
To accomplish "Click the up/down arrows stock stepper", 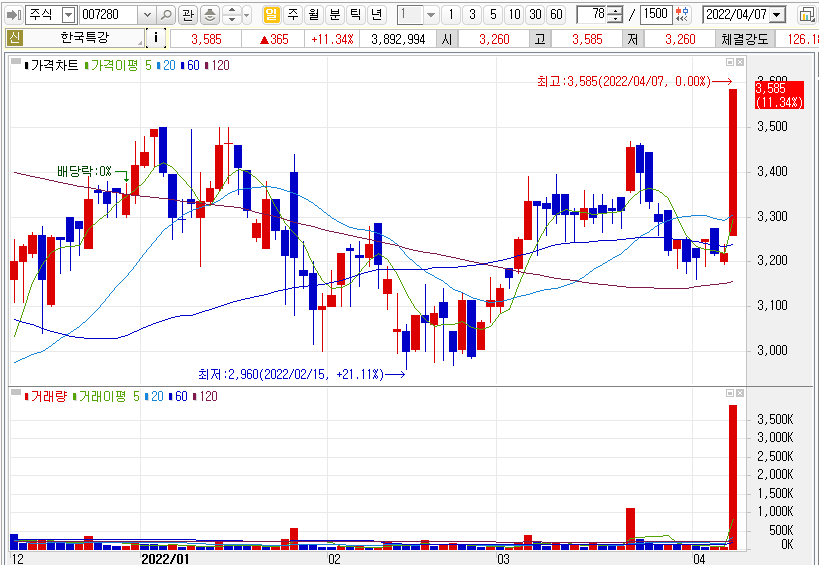I will (232, 15).
